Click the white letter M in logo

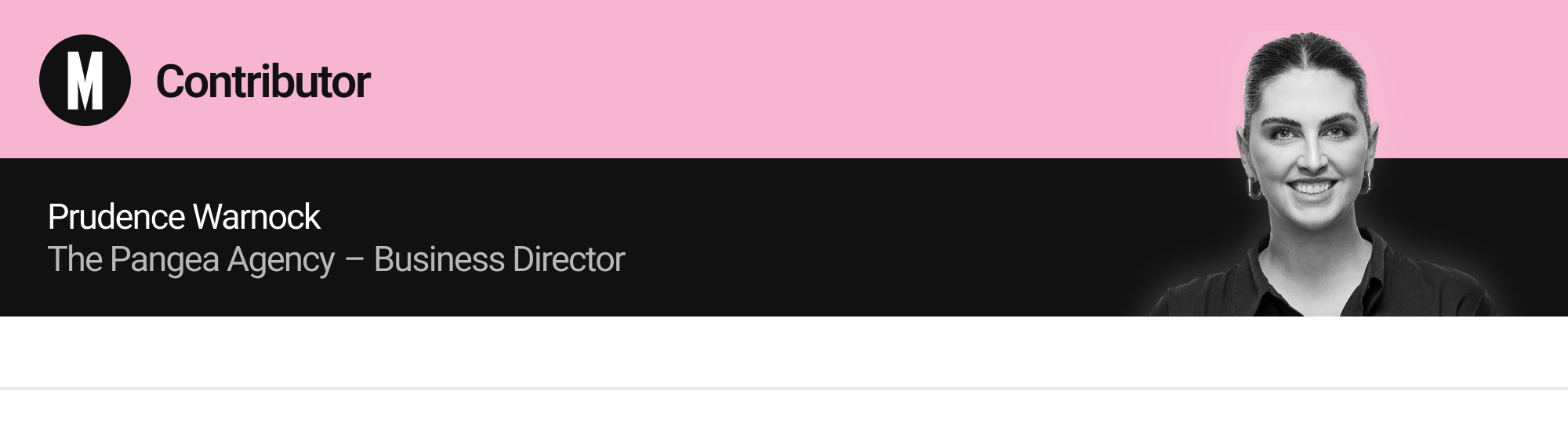point(85,81)
